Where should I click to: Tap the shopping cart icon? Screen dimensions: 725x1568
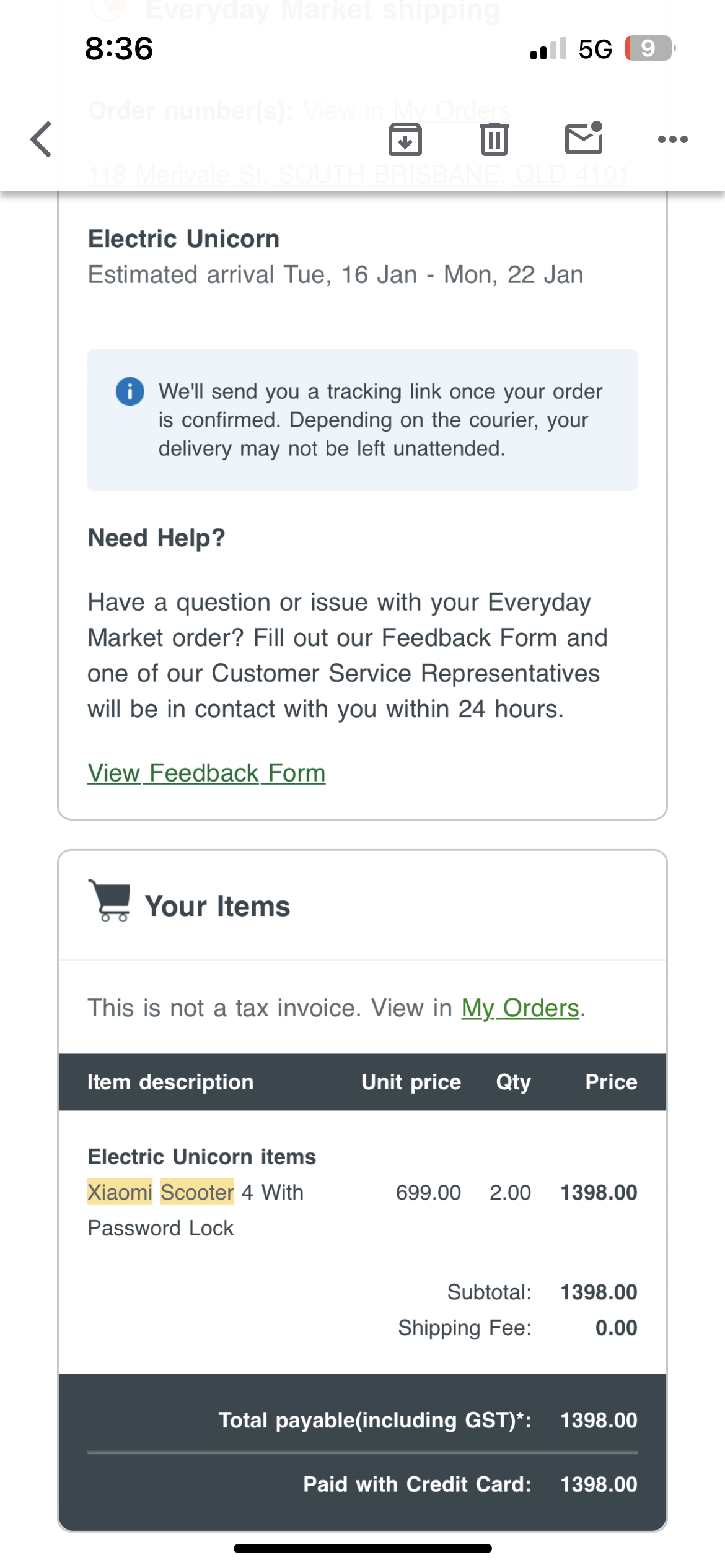[110, 901]
